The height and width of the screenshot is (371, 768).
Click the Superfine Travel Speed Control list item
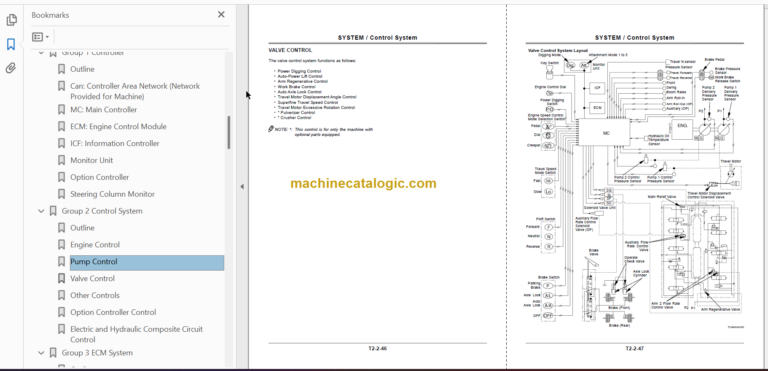[x=308, y=102]
